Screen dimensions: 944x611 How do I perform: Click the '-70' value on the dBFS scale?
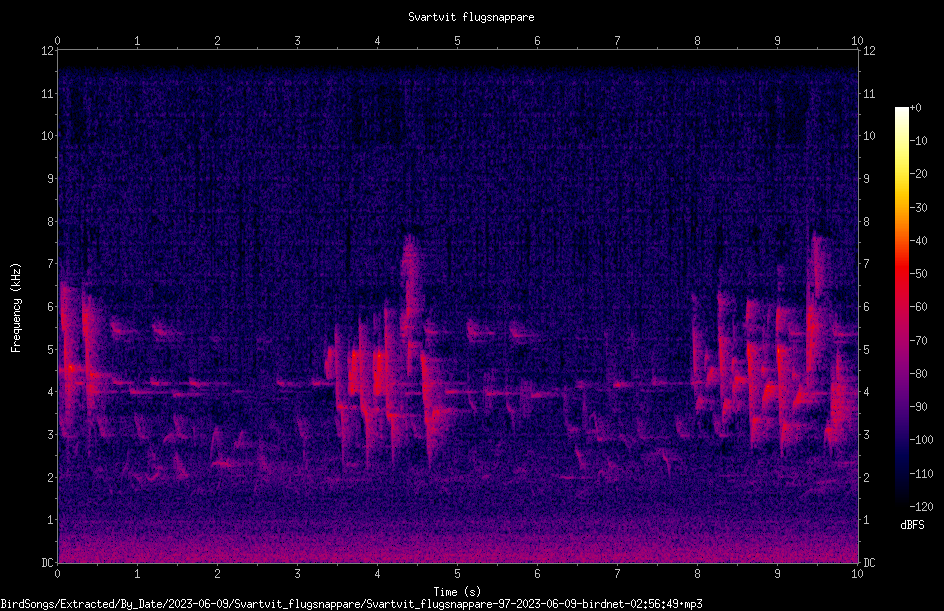919,341
